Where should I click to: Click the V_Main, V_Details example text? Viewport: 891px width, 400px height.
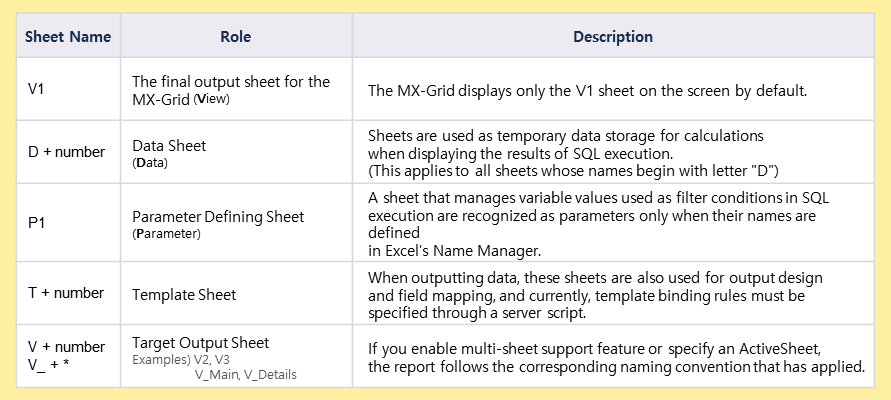click(x=246, y=374)
